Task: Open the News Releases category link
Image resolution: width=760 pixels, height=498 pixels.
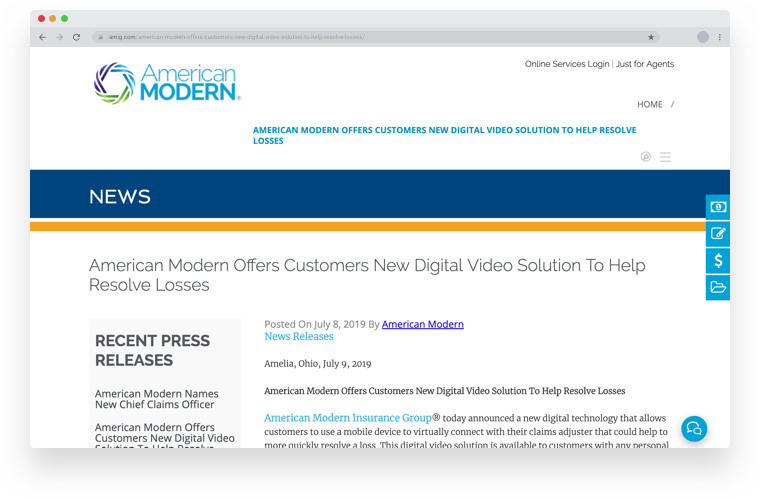Action: click(x=299, y=337)
